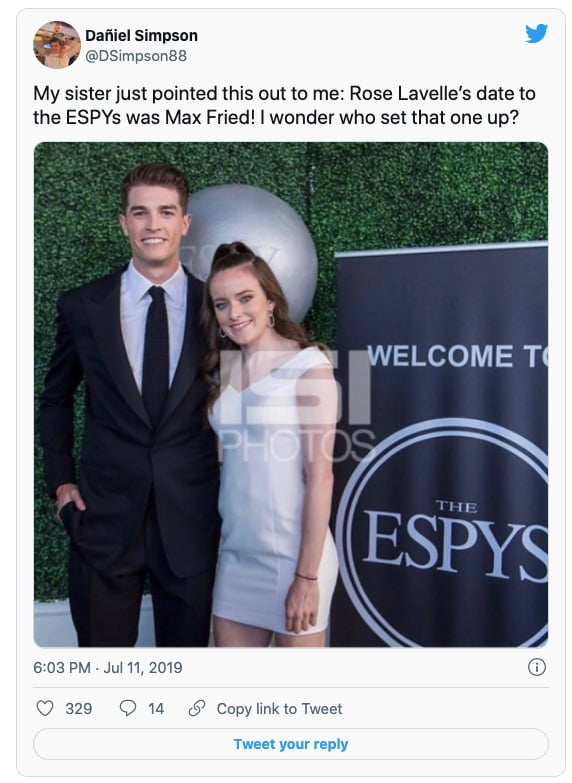The image size is (572, 783).
Task: Select Copy link to Tweet
Action: point(279,709)
